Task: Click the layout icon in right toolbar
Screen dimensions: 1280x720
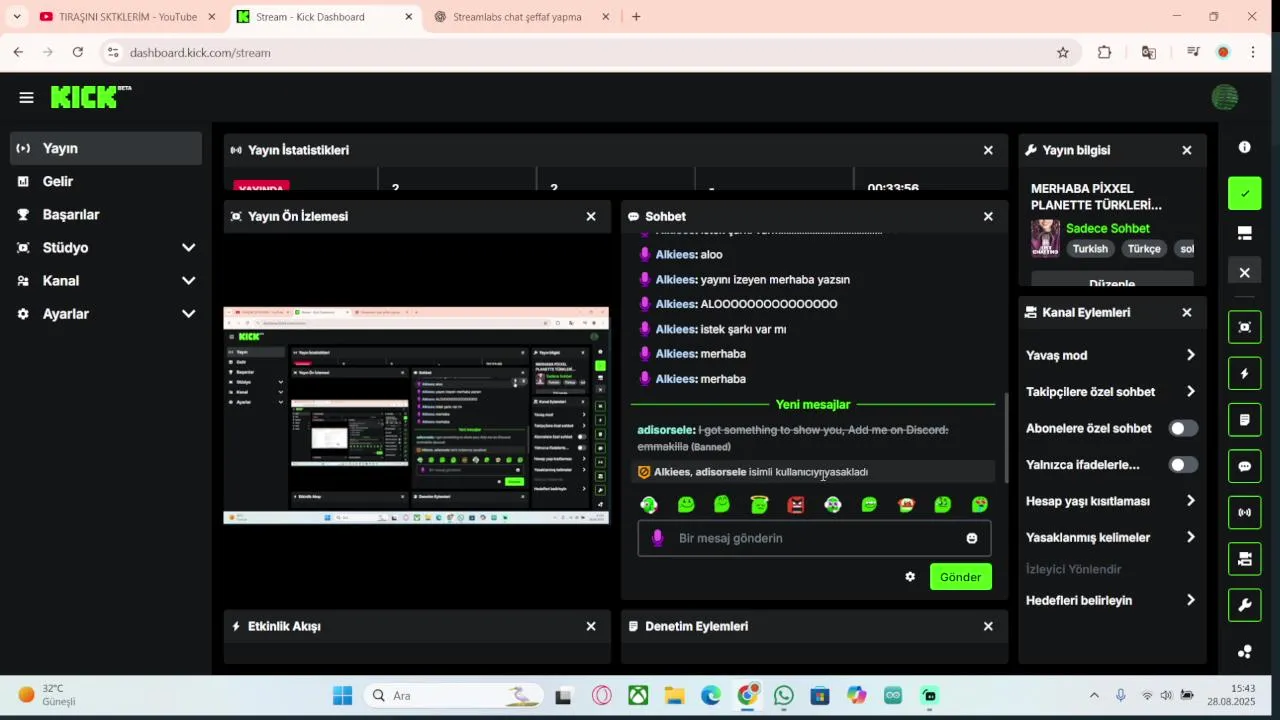Action: [x=1244, y=233]
